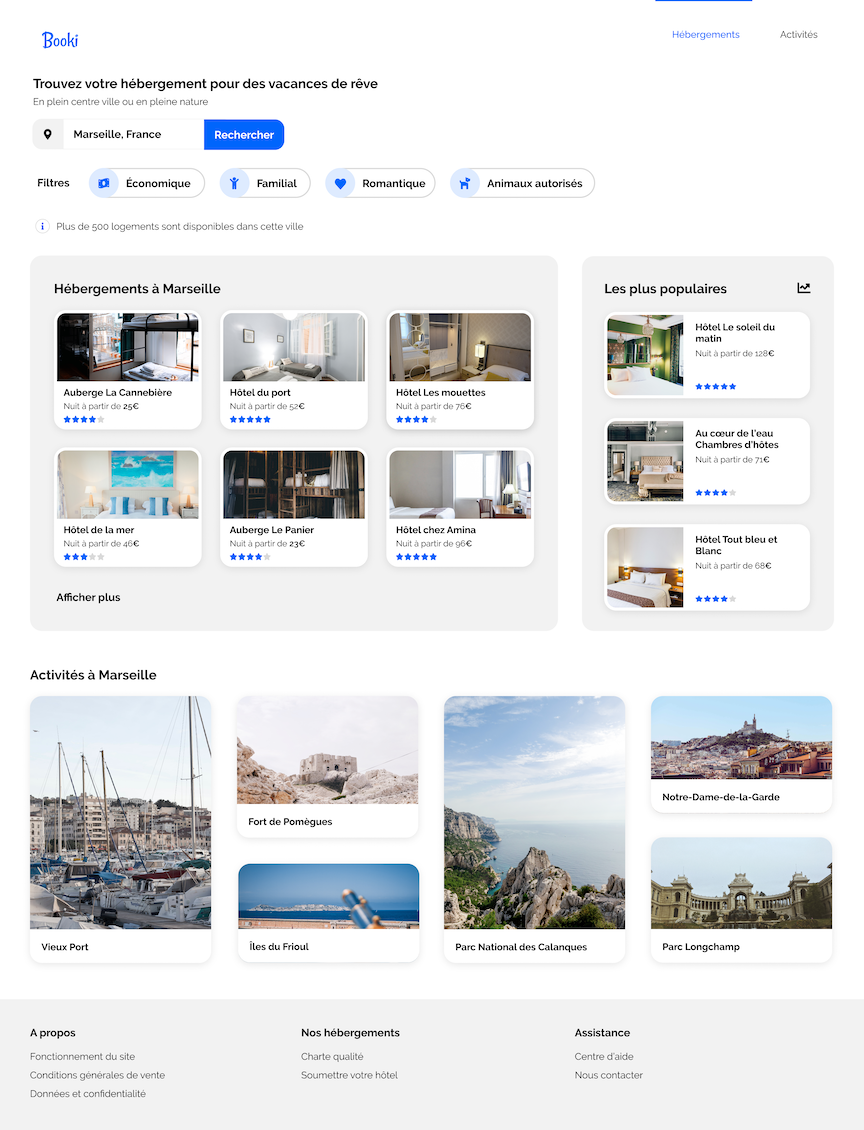Click the location pin icon in the search bar
Screen dimensions: 864x1130
(48, 133)
